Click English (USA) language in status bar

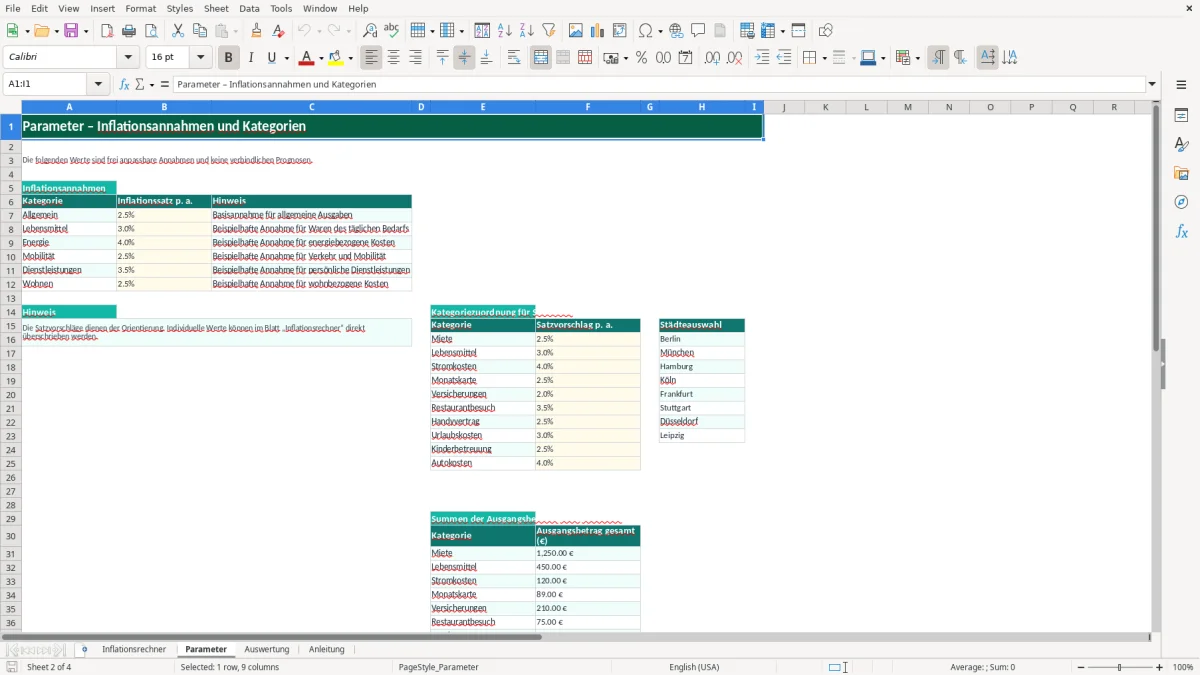(694, 667)
